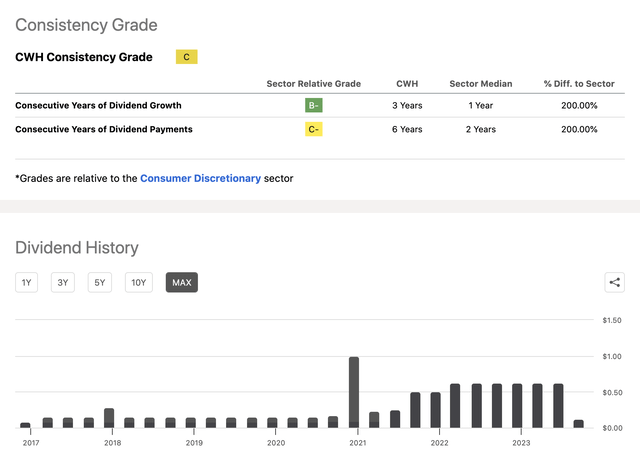This screenshot has width=640, height=470.
Task: Click the CWH column header
Action: (407, 84)
